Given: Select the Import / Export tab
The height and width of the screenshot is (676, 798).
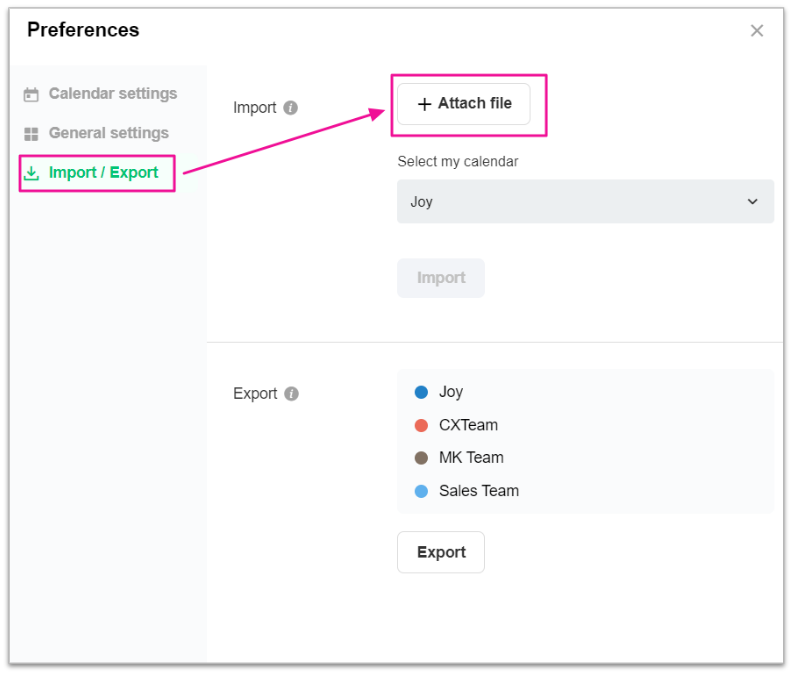Looking at the screenshot, I should pyautogui.click(x=103, y=173).
